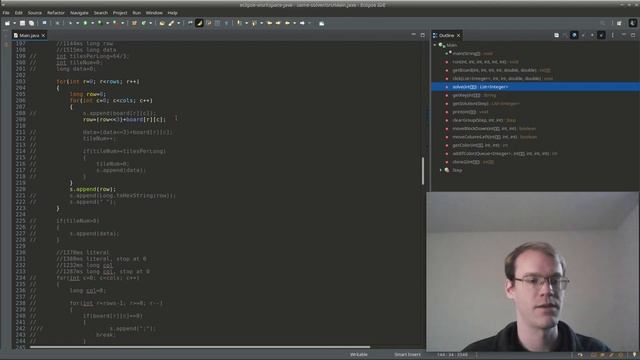Click the Open Type icon
Viewport: 640px width, 360px height.
[162, 23]
